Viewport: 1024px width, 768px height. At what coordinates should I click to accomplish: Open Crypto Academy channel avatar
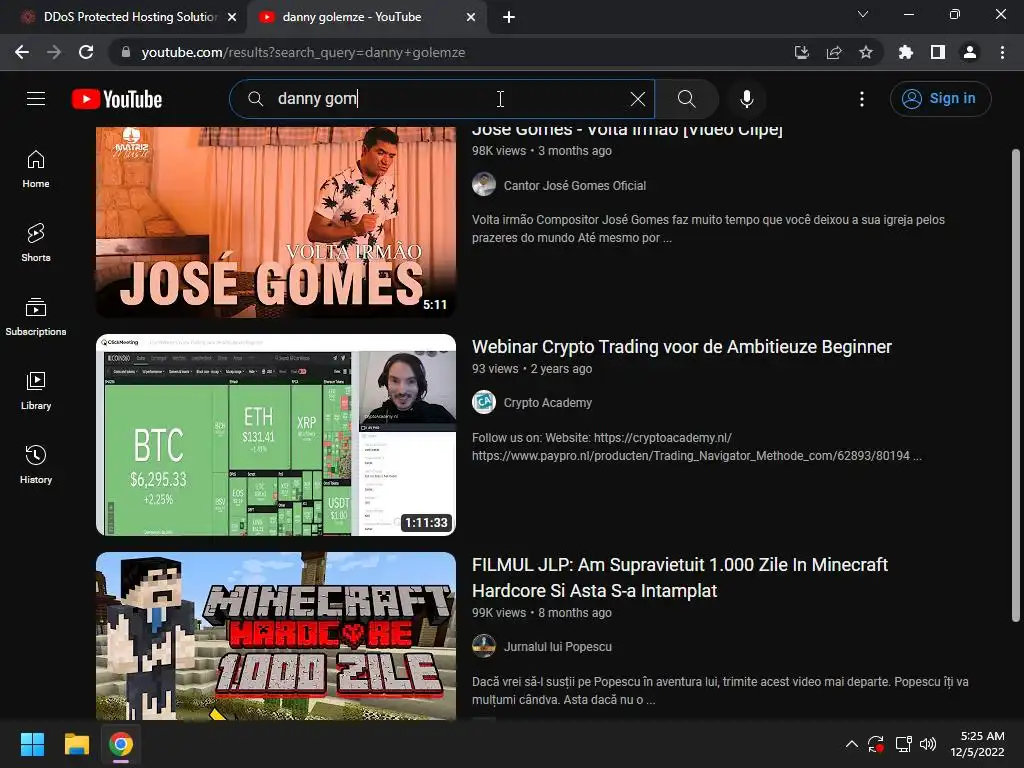point(484,402)
